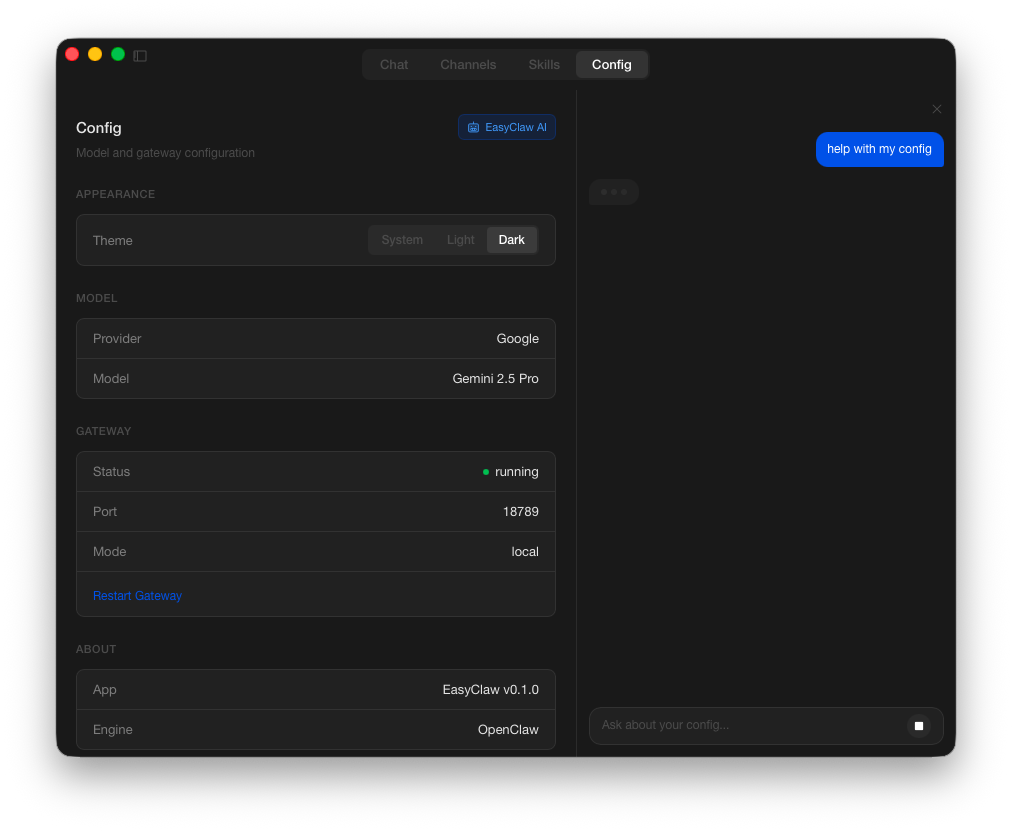Image resolution: width=1012 pixels, height=831 pixels.
Task: Toggle the sidebar icon next to the traffic lights
Action: tap(140, 56)
